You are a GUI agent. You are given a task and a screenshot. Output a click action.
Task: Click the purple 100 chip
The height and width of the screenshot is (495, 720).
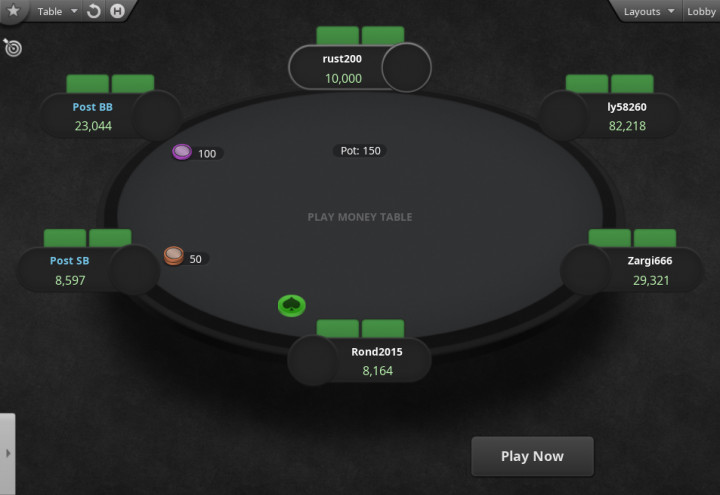tap(182, 152)
